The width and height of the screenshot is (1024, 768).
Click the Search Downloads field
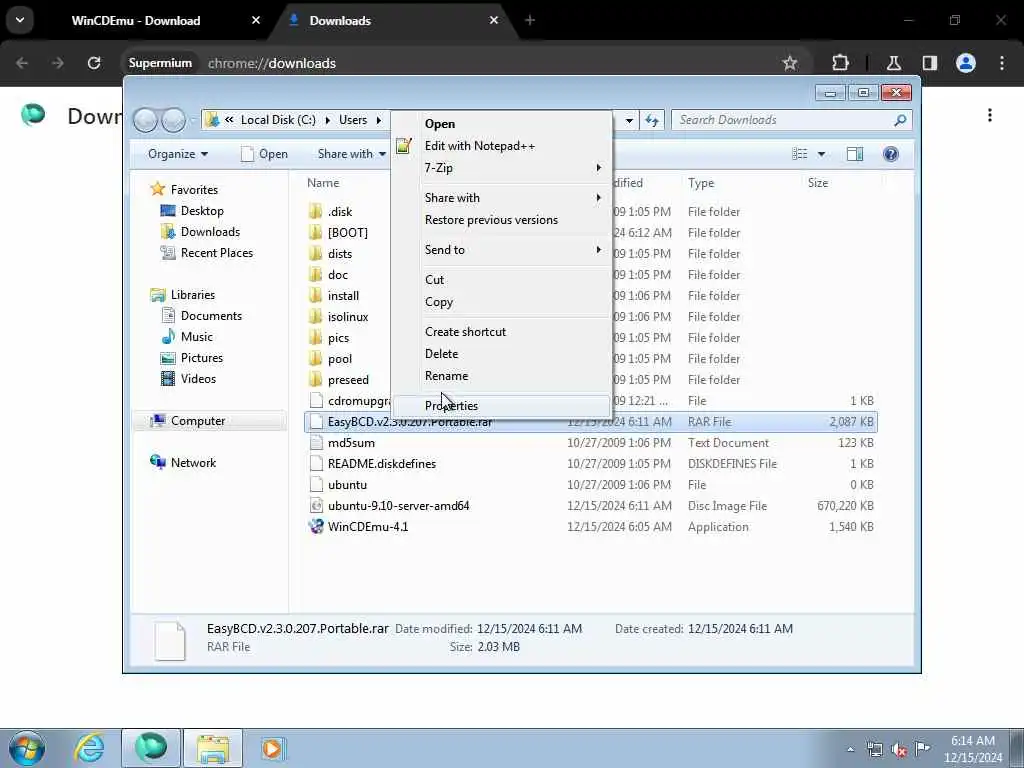tap(791, 120)
